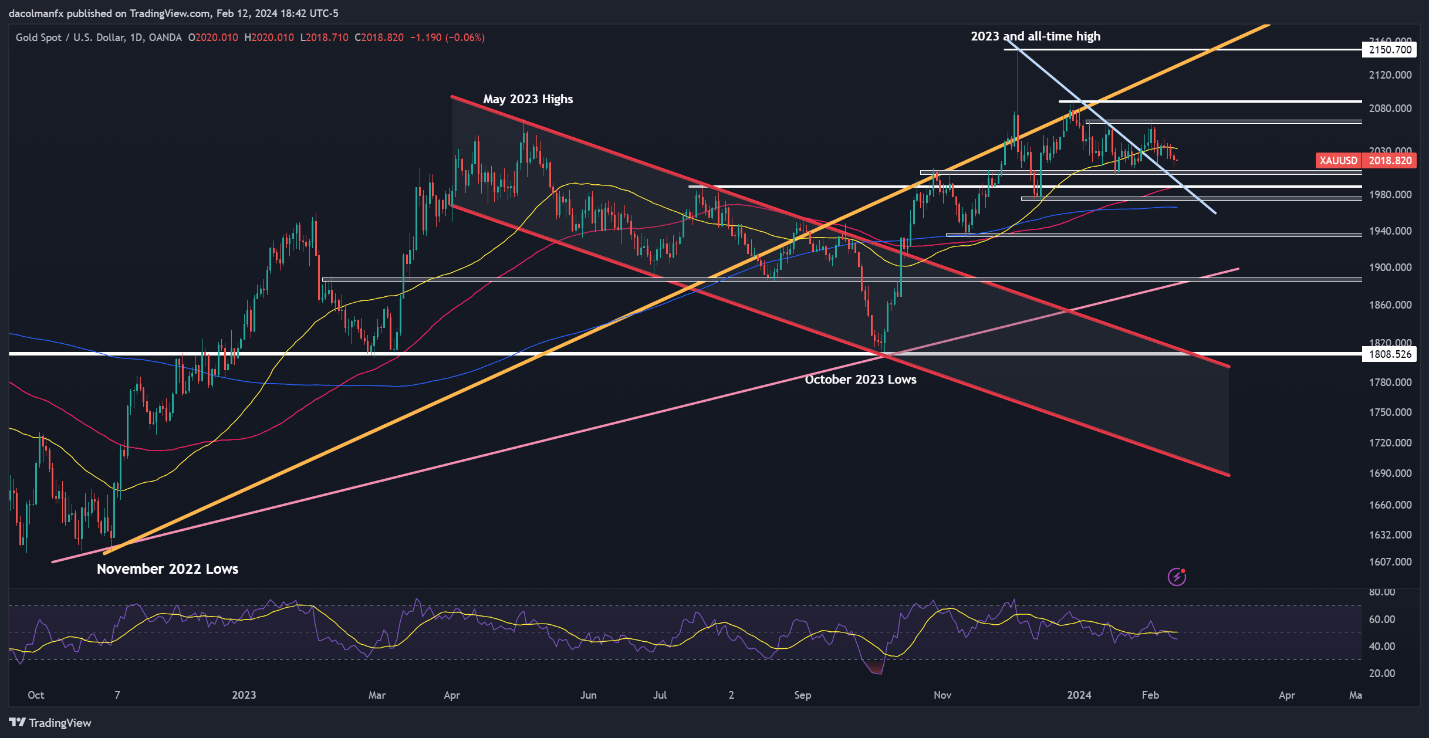Click the 1940.000 price axis value

1392,231
